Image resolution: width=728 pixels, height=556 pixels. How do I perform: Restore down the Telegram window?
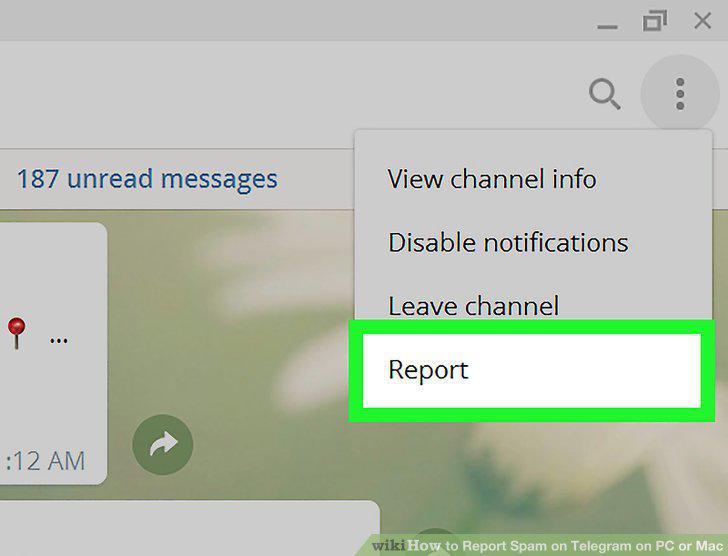tap(655, 21)
